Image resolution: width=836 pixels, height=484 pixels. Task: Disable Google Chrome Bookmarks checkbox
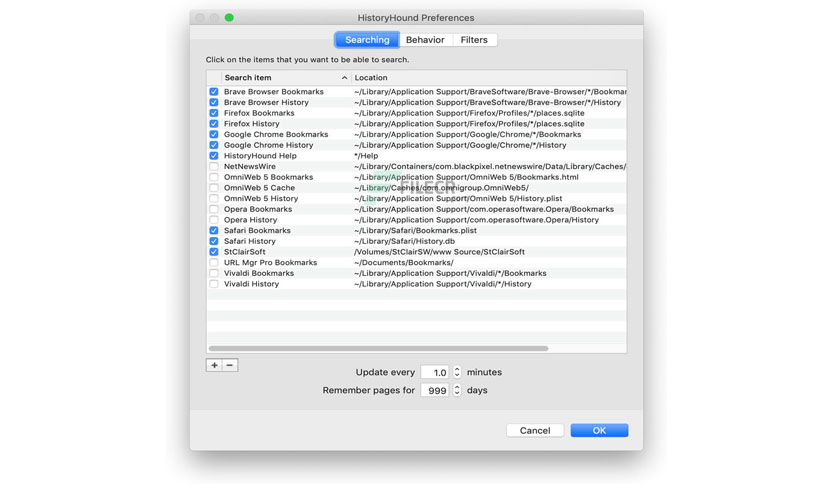tap(214, 134)
